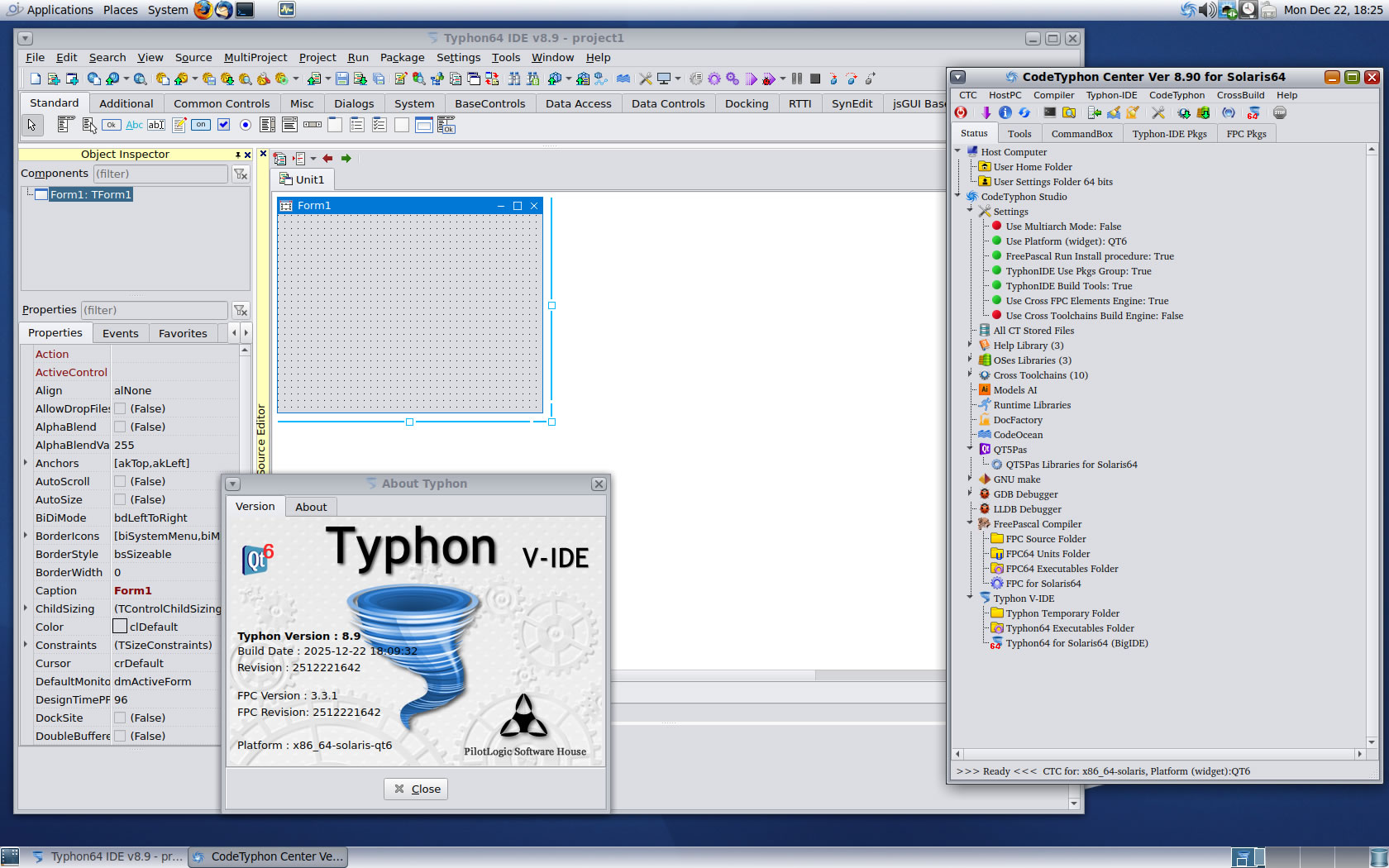Viewport: 1389px width, 868px height.
Task: Click the Pause button in the IDE toolbar
Action: tap(796, 79)
